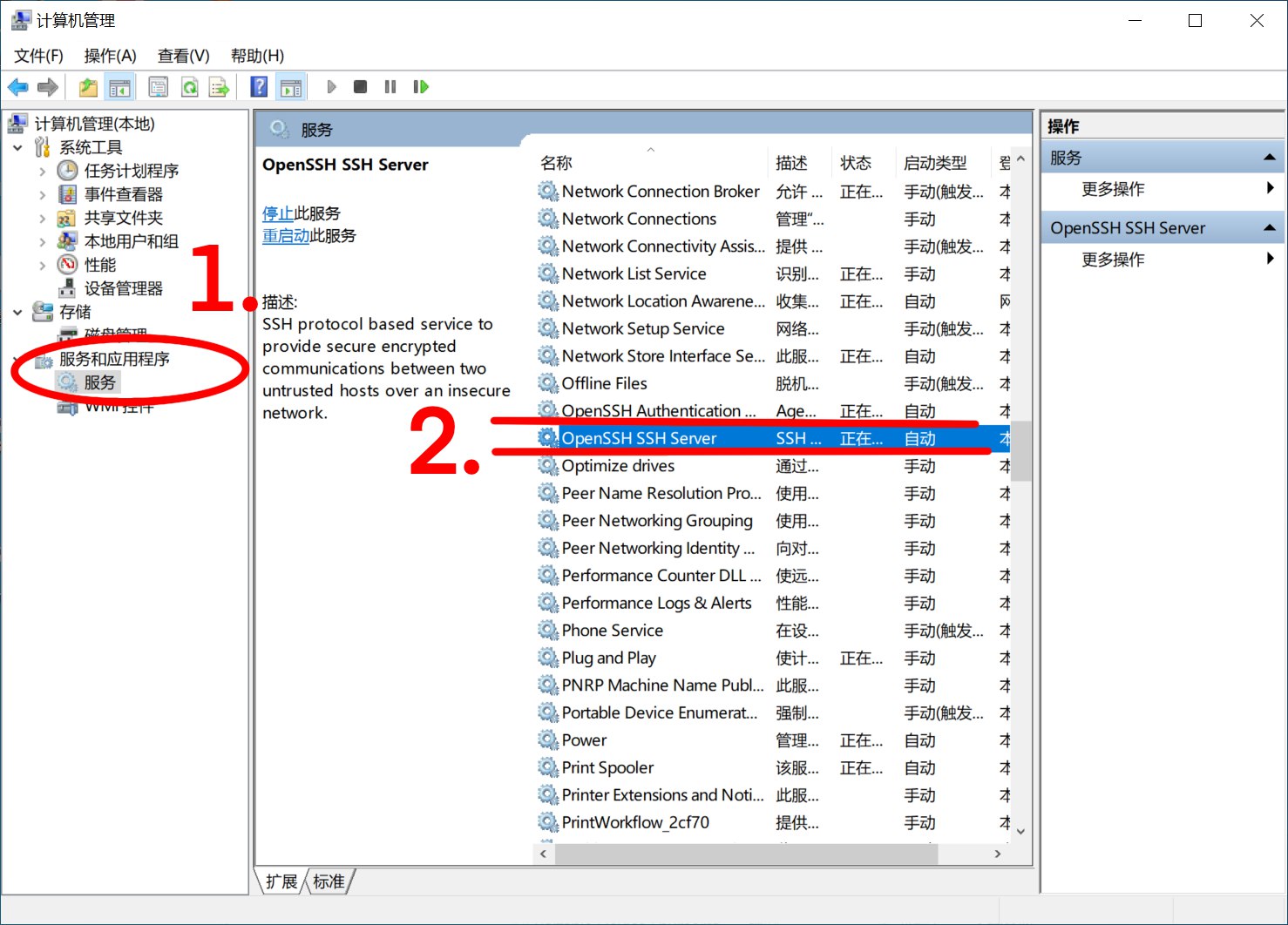The width and height of the screenshot is (1288, 925).
Task: Click the Restart Service icon
Action: [x=421, y=87]
